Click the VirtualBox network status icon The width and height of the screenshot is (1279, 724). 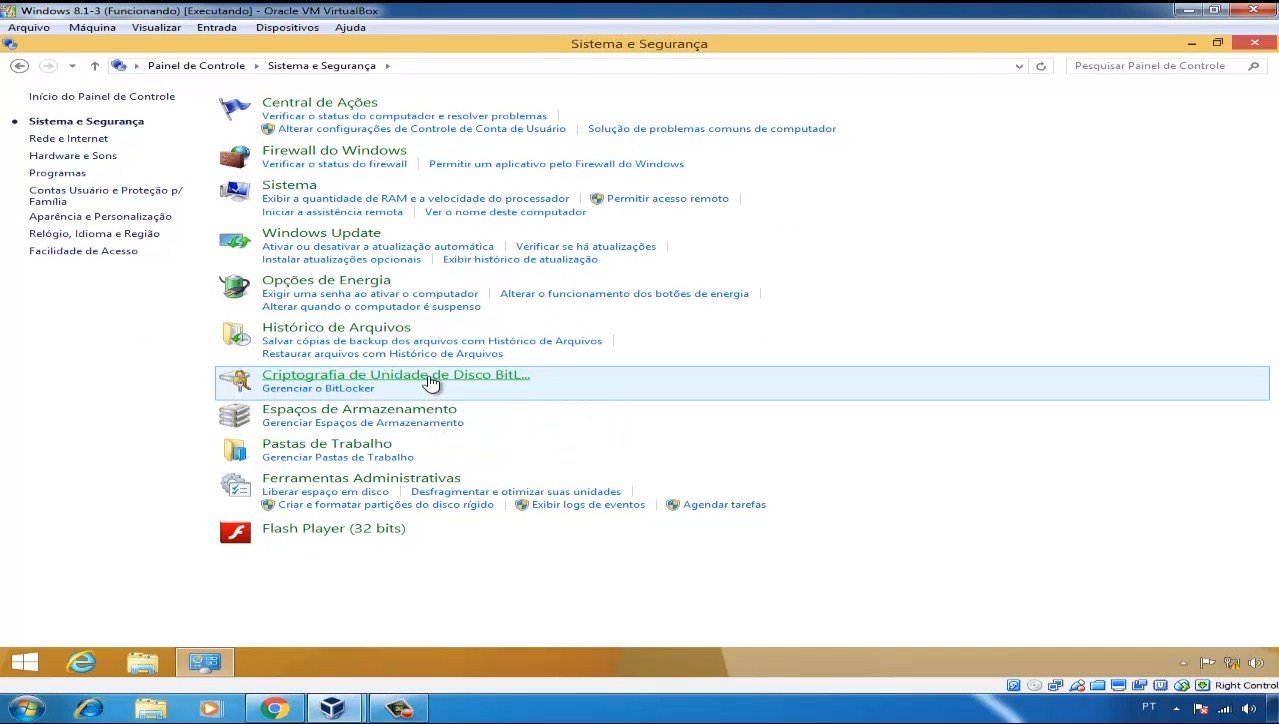(1055, 686)
